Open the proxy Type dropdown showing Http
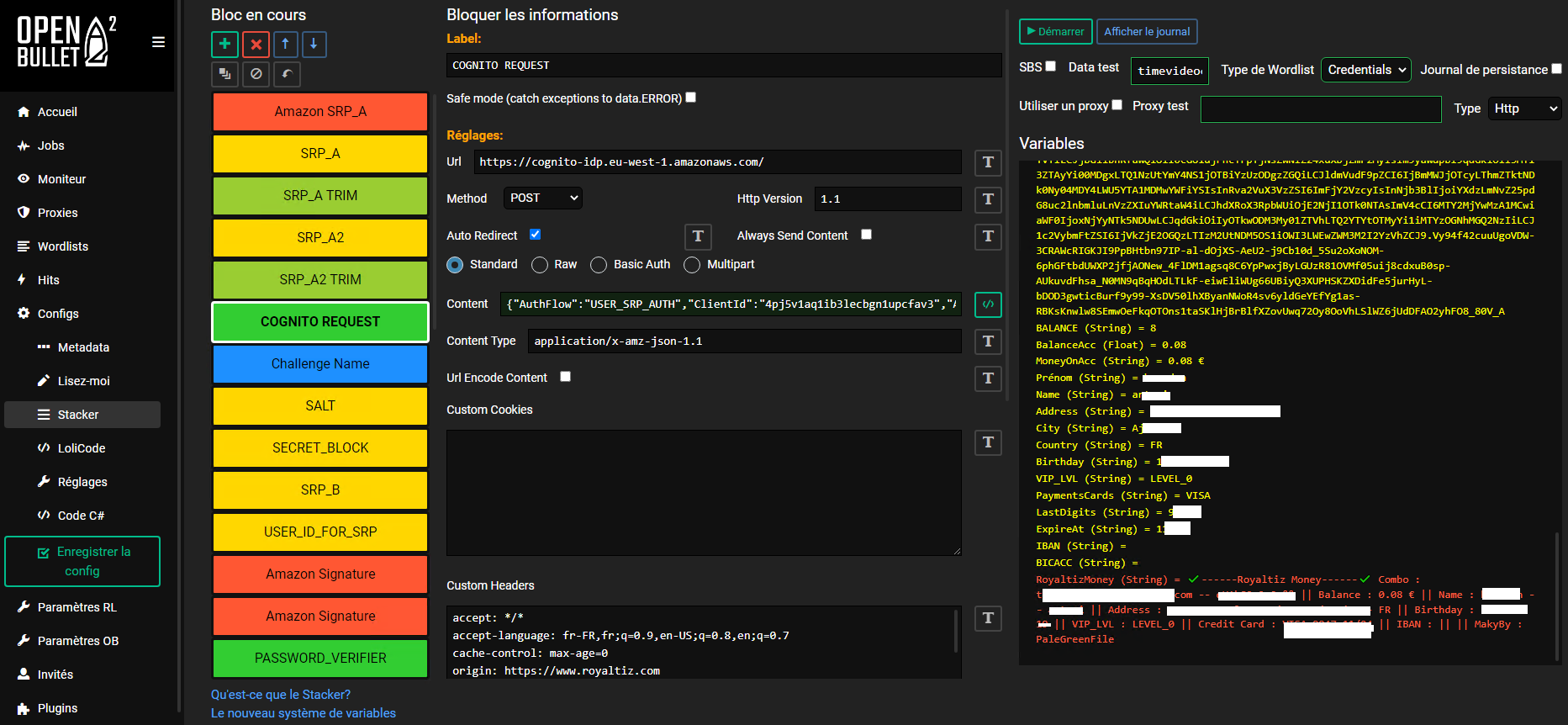The image size is (1568, 725). pos(1524,108)
